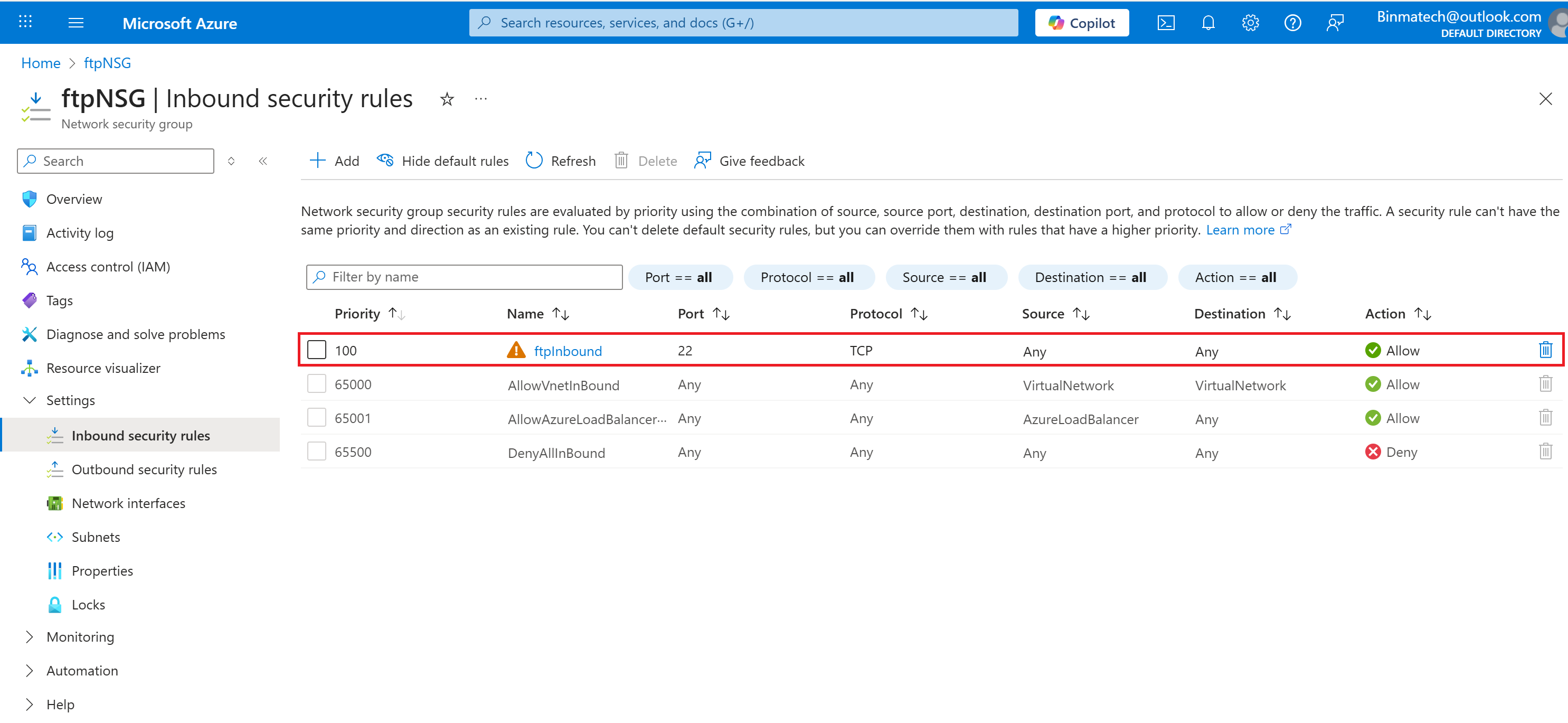Open the Cloud Shell terminal icon
1568x723 pixels.
coord(1165,23)
